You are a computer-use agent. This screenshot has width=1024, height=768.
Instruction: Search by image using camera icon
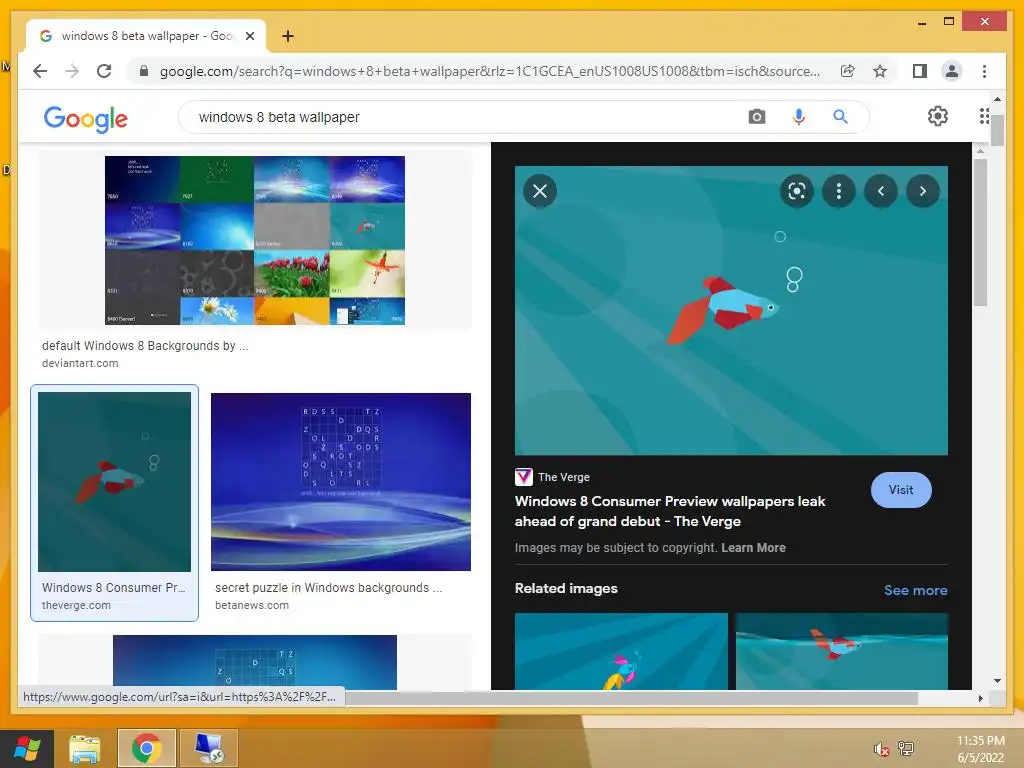(x=757, y=117)
